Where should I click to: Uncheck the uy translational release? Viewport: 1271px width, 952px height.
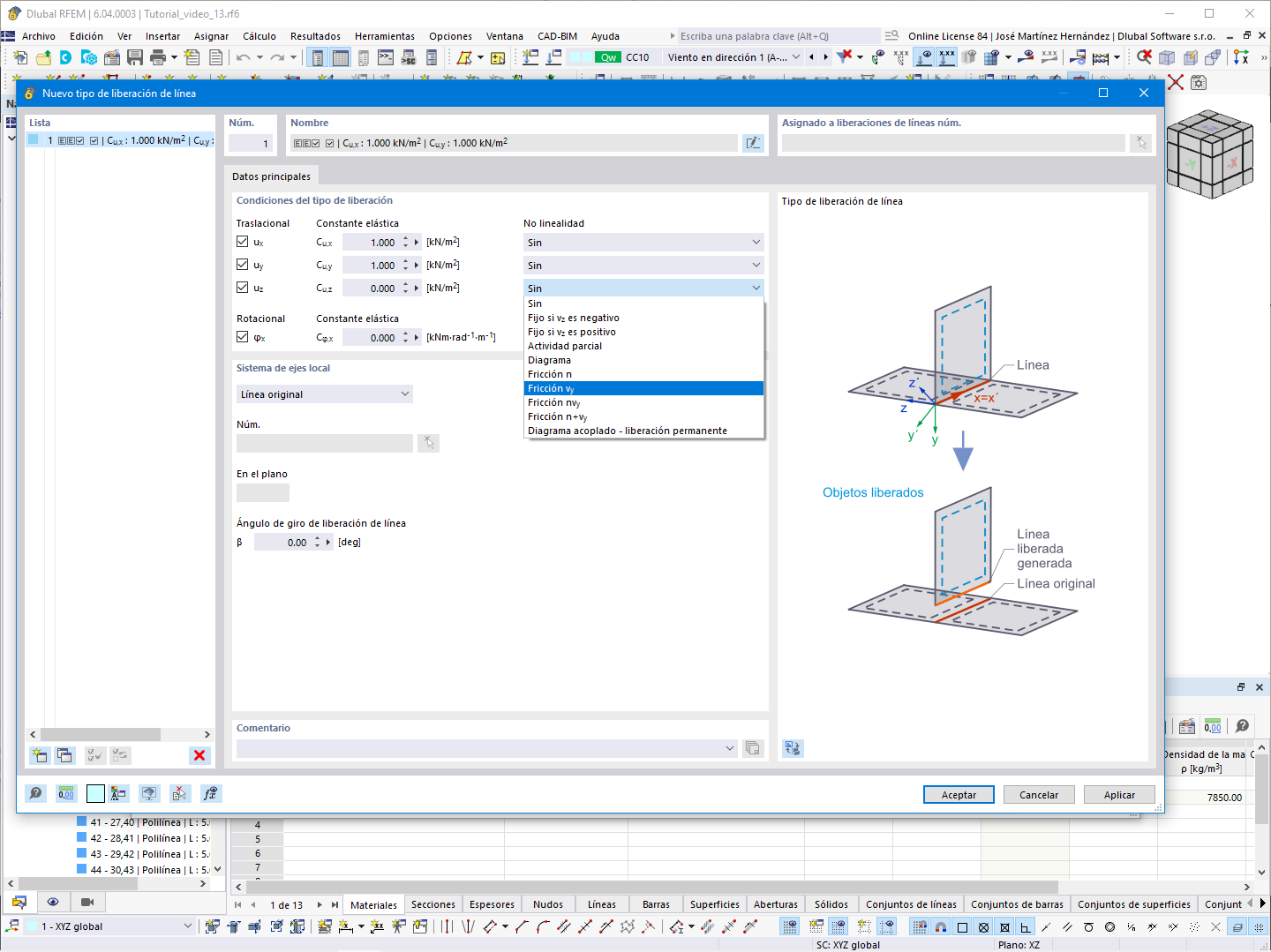243,265
